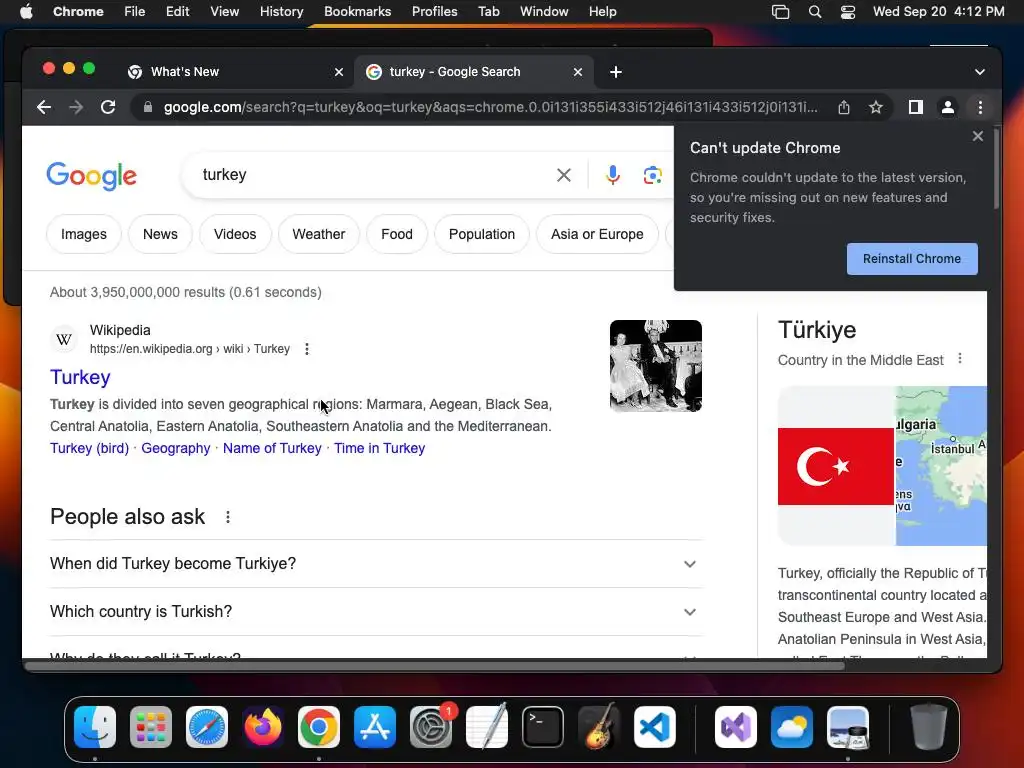1024x768 pixels.
Task: Filter results by News
Action: (x=160, y=234)
